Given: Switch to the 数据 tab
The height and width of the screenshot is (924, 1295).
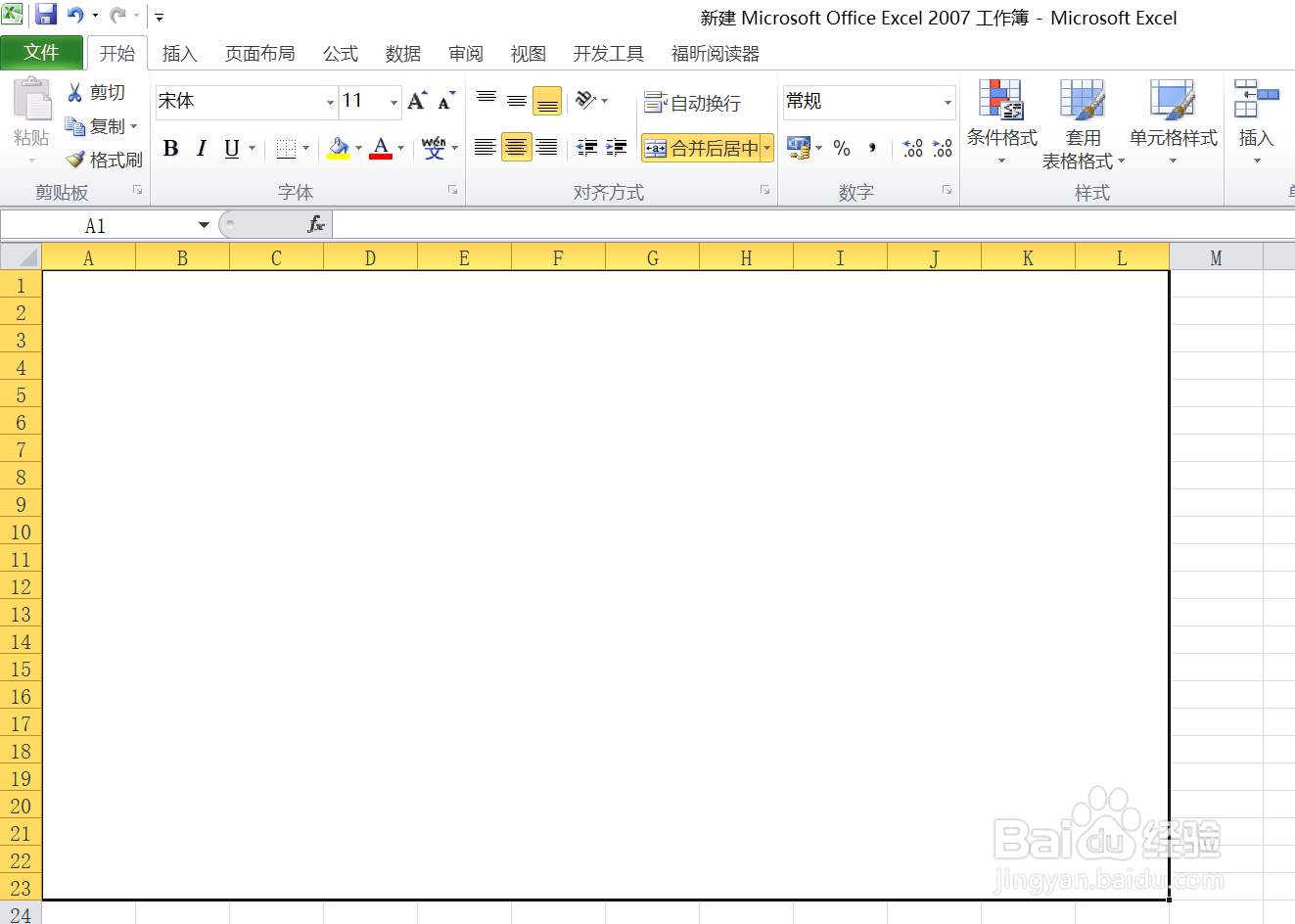Looking at the screenshot, I should pos(403,54).
